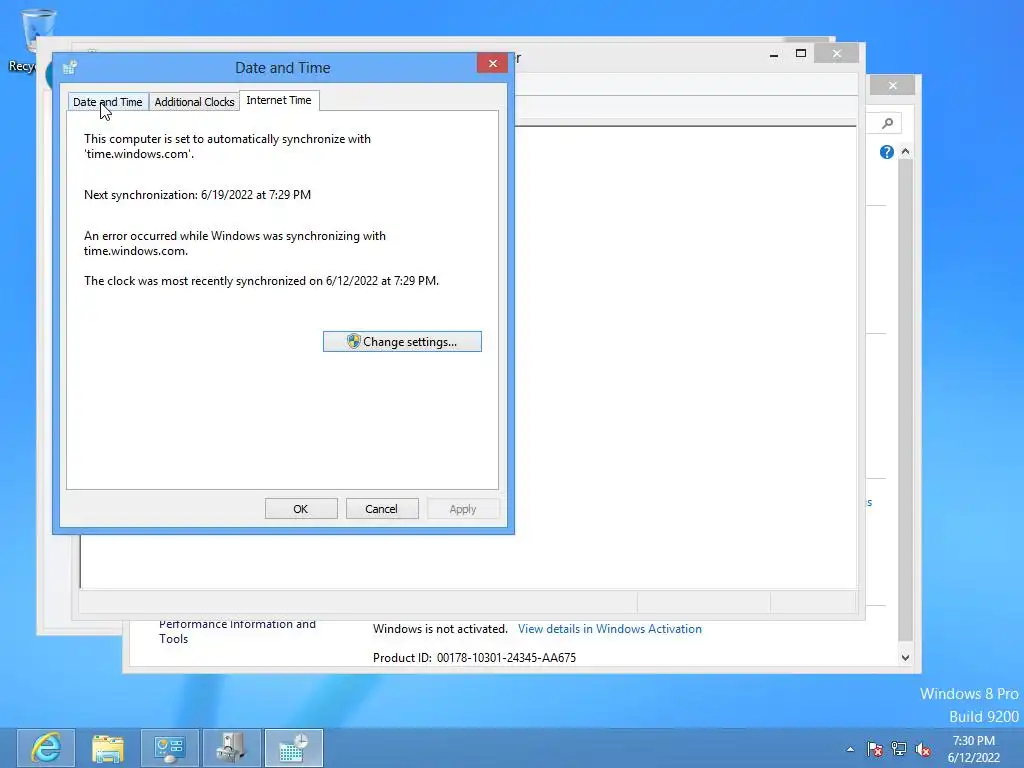Click the 'Windows is not activated.' text
Viewport: 1024px width, 768px height.
440,629
